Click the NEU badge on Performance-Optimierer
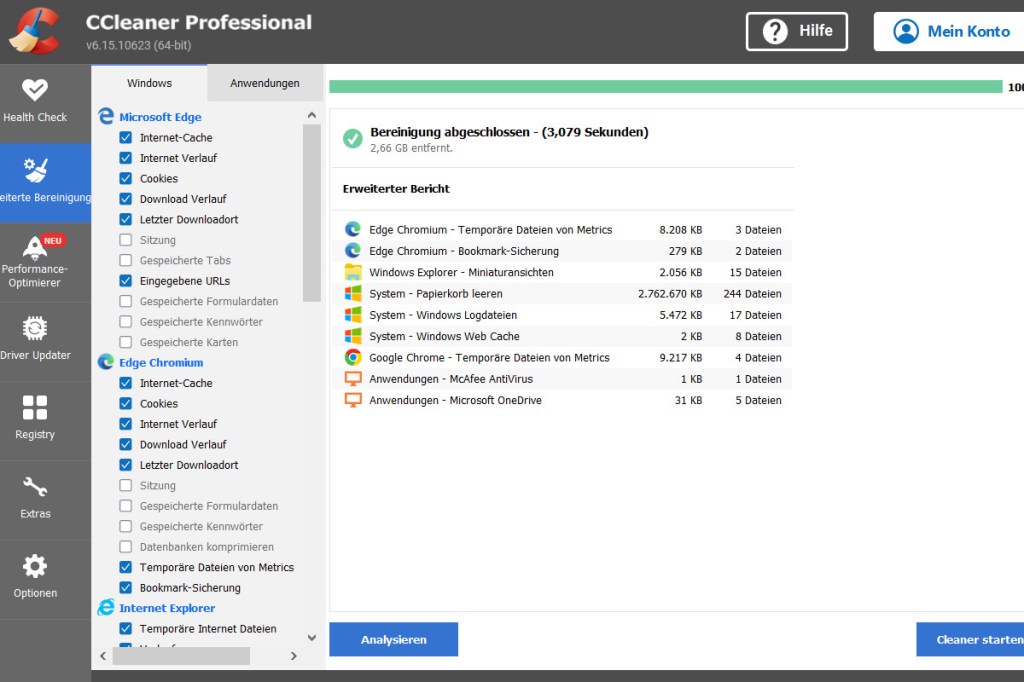The height and width of the screenshot is (682, 1024). [x=53, y=240]
